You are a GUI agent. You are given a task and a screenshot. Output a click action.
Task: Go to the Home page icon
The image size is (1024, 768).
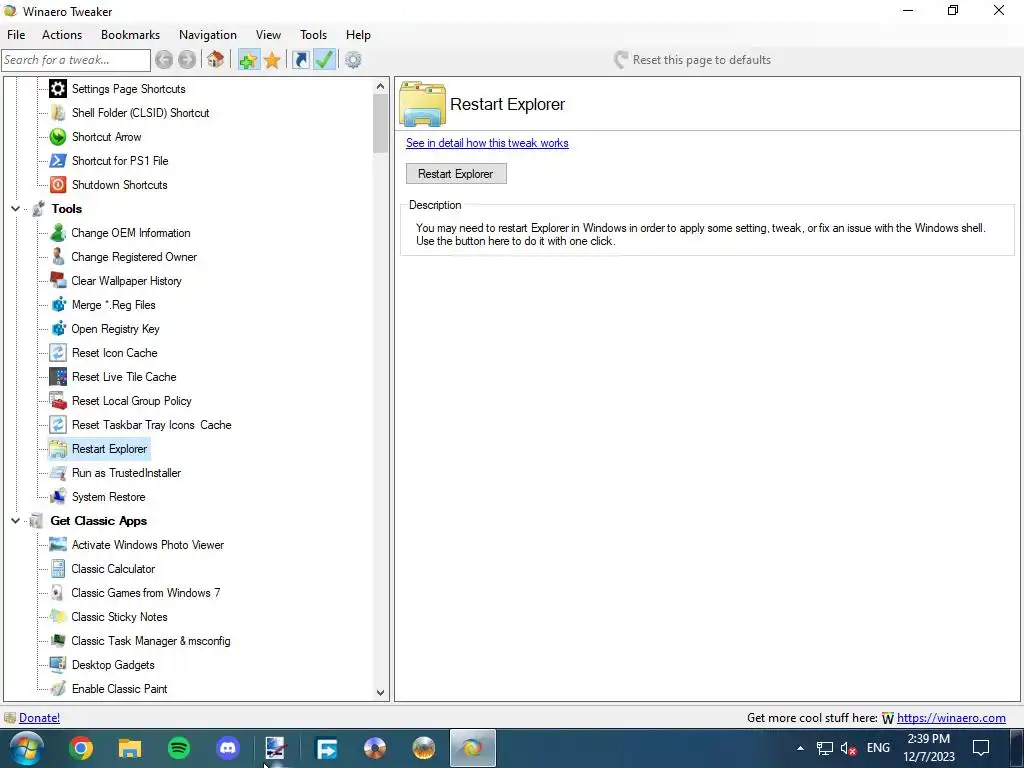click(215, 60)
